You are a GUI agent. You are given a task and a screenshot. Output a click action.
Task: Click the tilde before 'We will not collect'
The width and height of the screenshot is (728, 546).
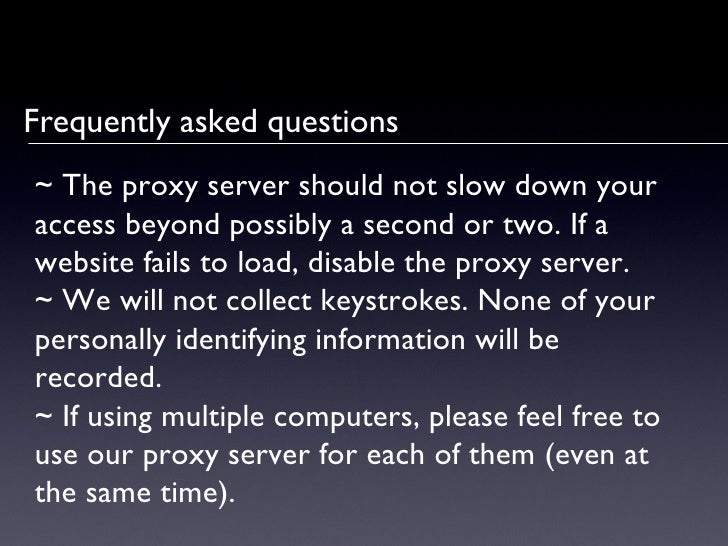(x=44, y=299)
